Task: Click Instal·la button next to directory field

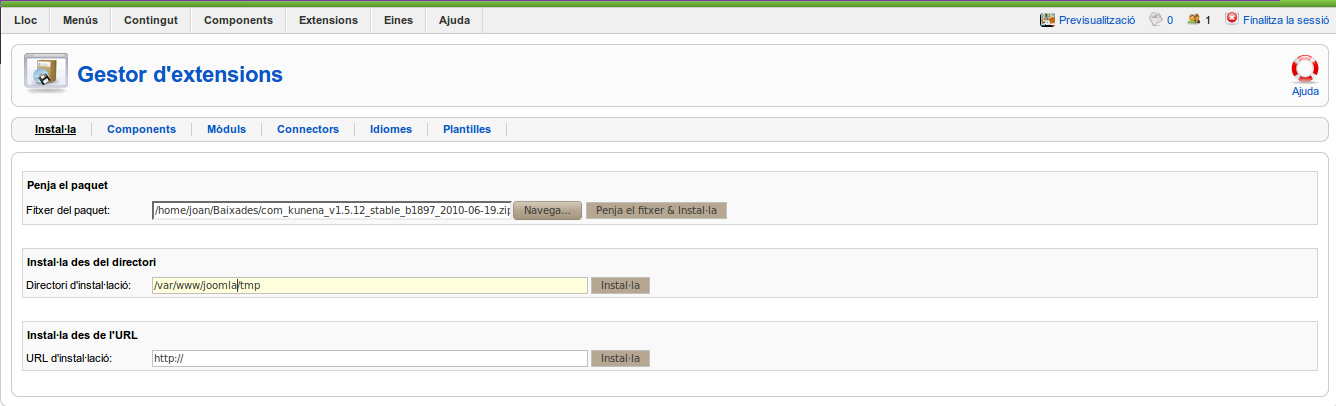Action: [620, 285]
